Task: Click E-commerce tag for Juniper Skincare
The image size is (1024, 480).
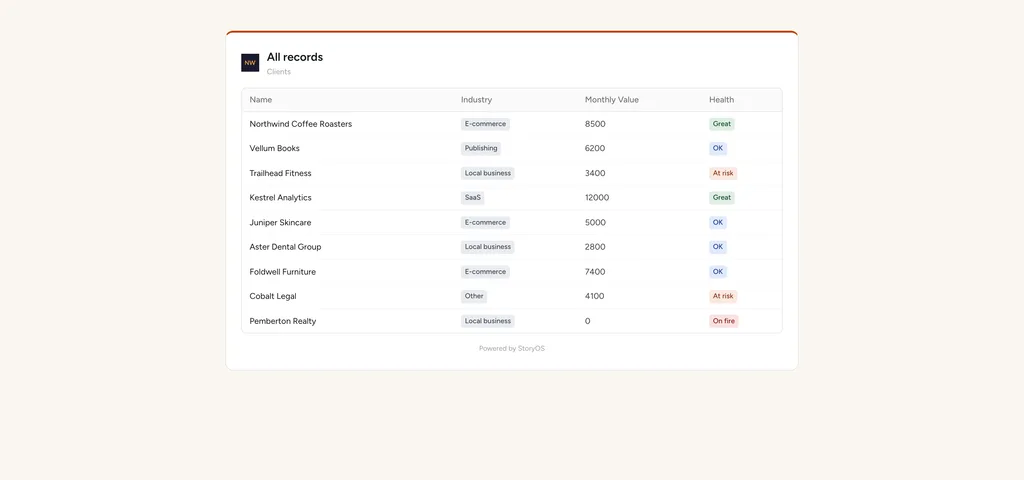Action: coord(485,223)
